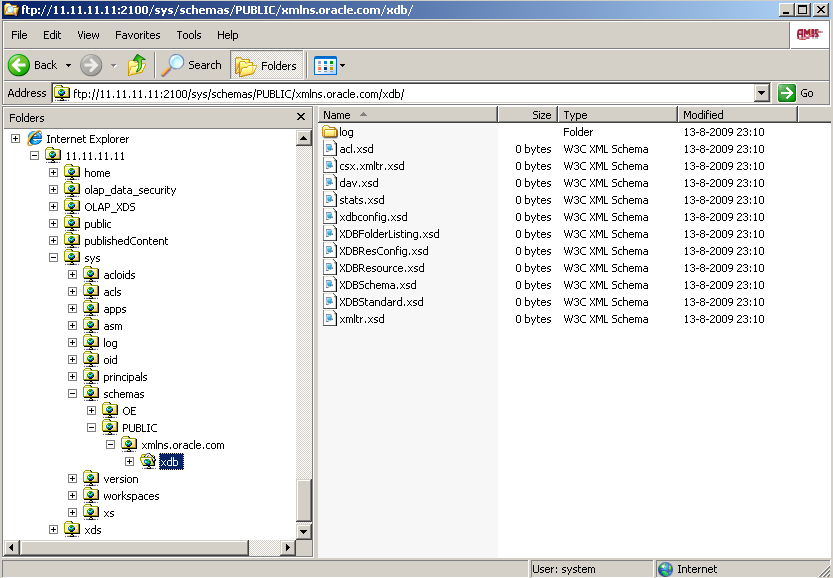
Task: Open the Views dropdown in toolbar
Action: 329,66
